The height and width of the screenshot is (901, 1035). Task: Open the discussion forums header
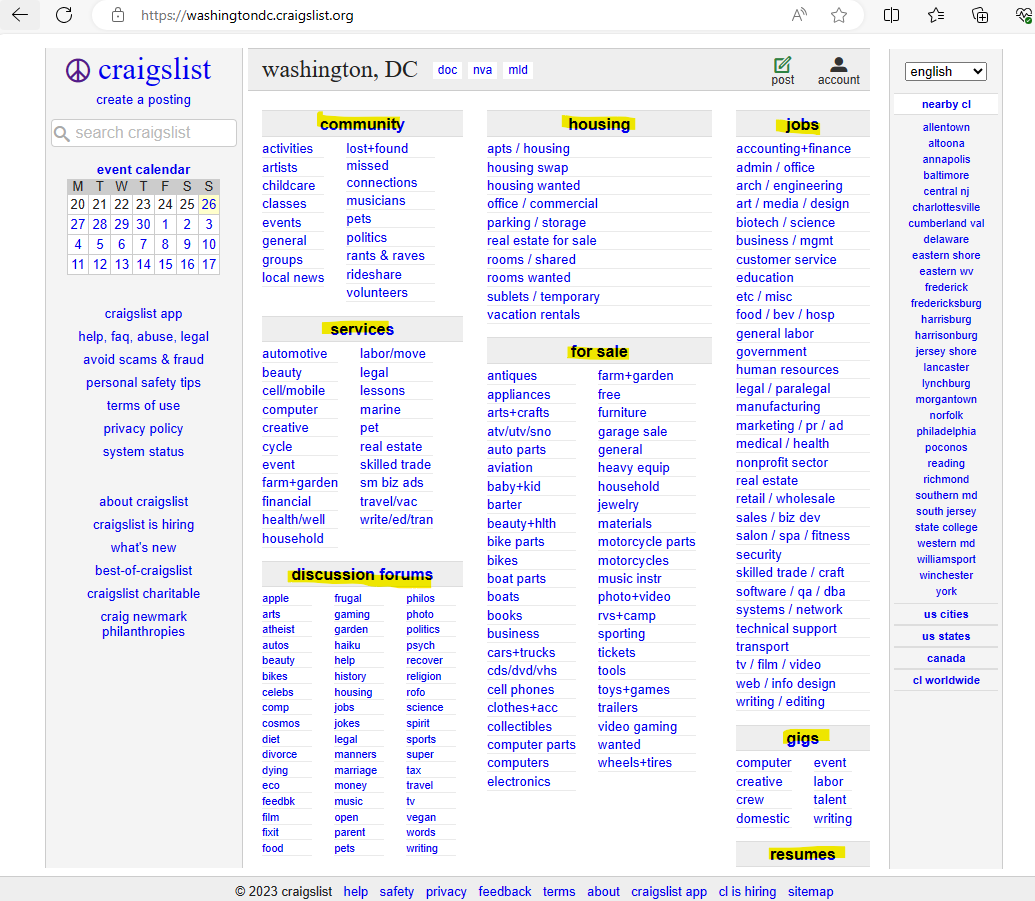pyautogui.click(x=362, y=575)
